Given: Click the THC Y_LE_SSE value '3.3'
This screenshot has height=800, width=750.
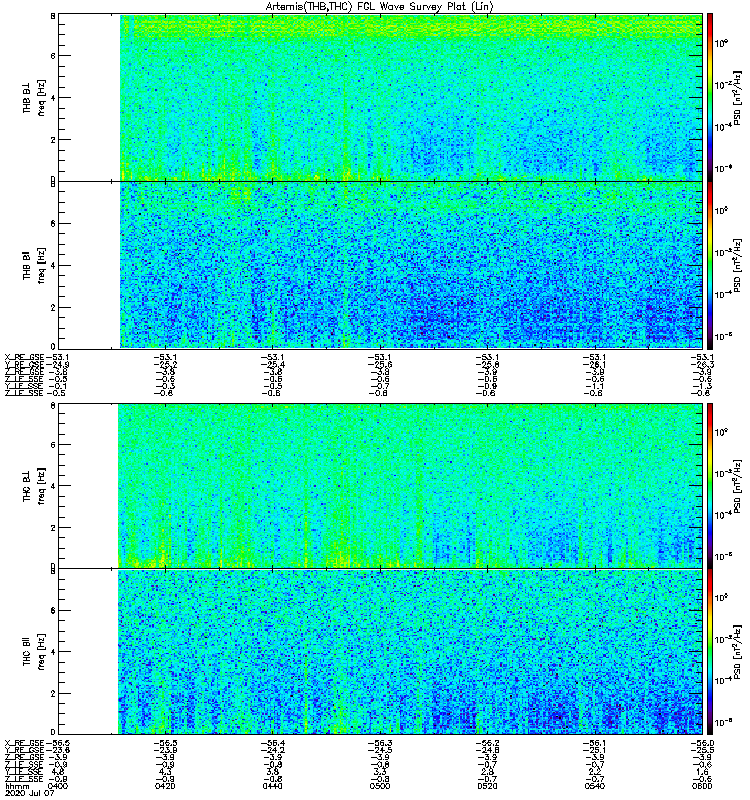Looking at the screenshot, I should pyautogui.click(x=381, y=772).
